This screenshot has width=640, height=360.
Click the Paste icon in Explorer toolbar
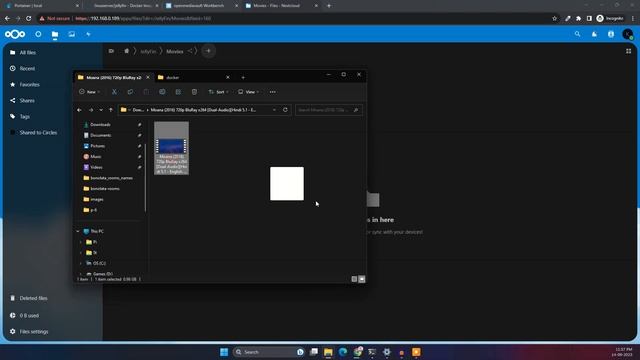(x=146, y=92)
